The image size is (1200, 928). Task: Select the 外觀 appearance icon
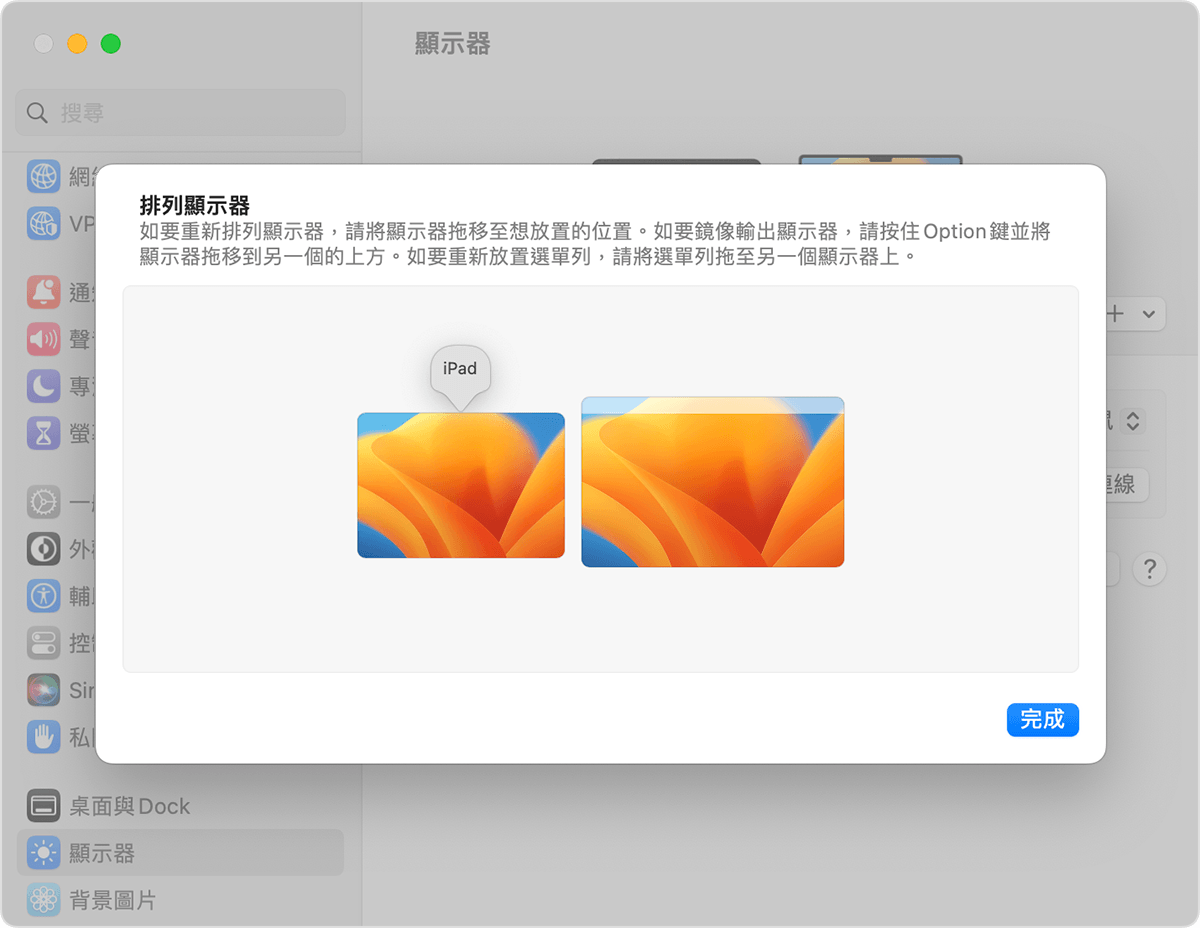(43, 548)
